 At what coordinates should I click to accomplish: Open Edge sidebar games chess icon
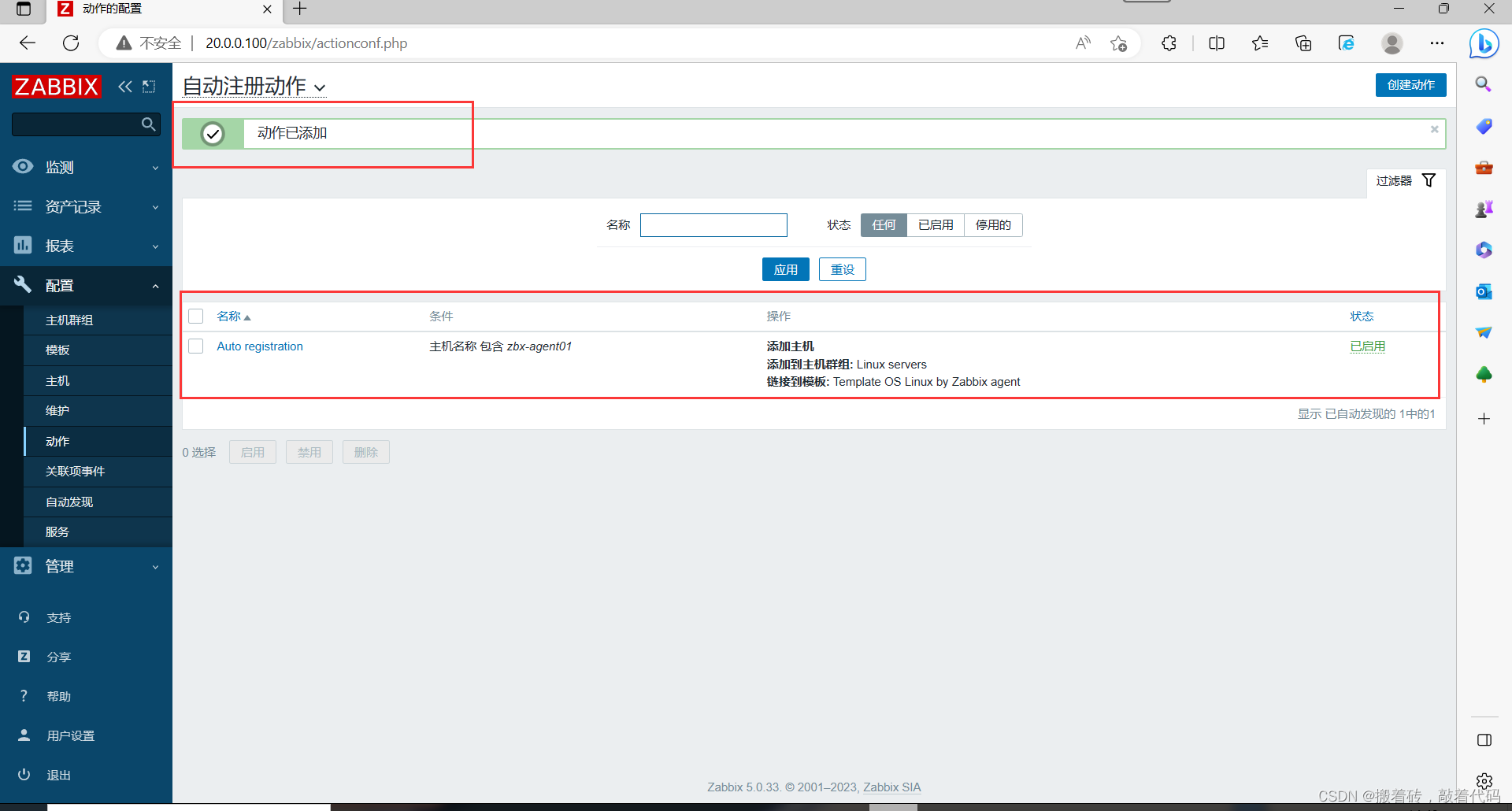click(1484, 209)
